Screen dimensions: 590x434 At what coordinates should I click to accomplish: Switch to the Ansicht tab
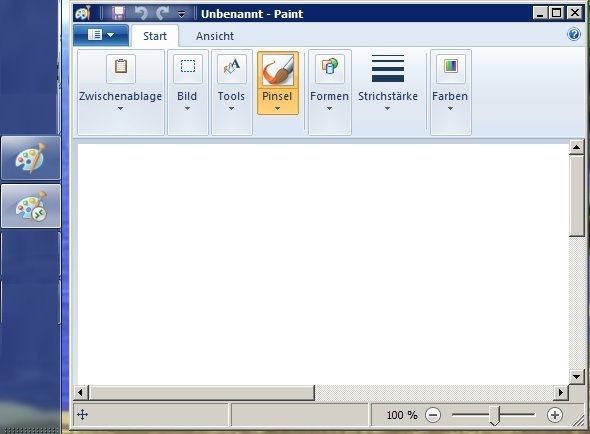pos(215,36)
